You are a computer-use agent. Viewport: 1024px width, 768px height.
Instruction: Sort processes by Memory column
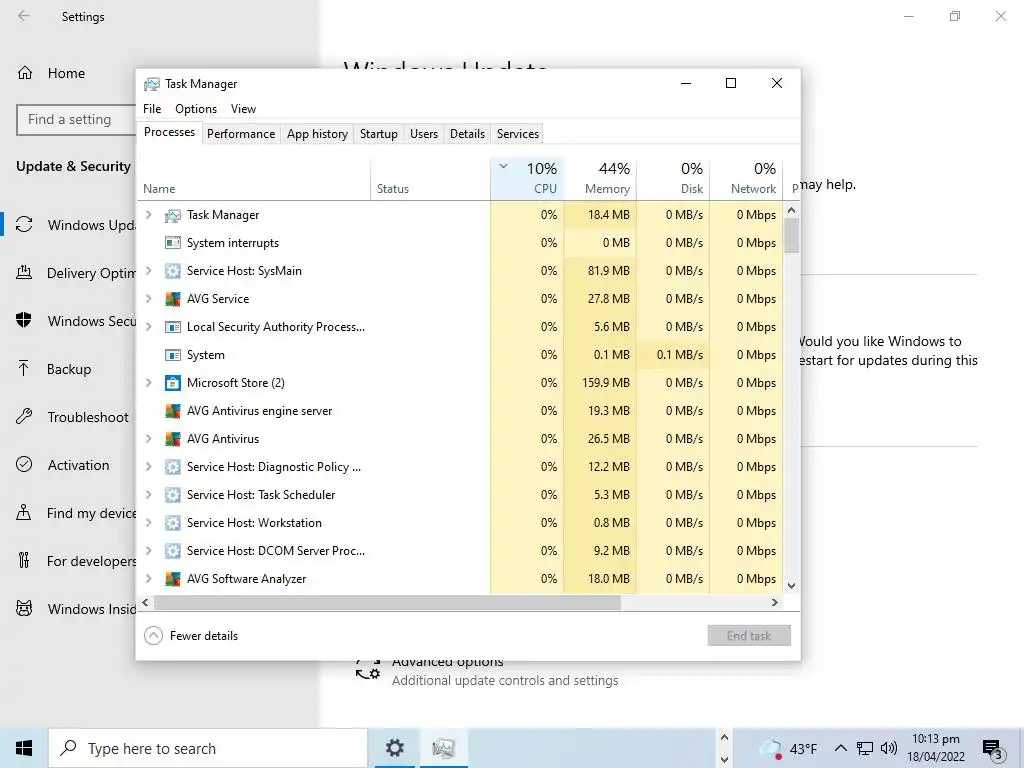pyautogui.click(x=600, y=178)
